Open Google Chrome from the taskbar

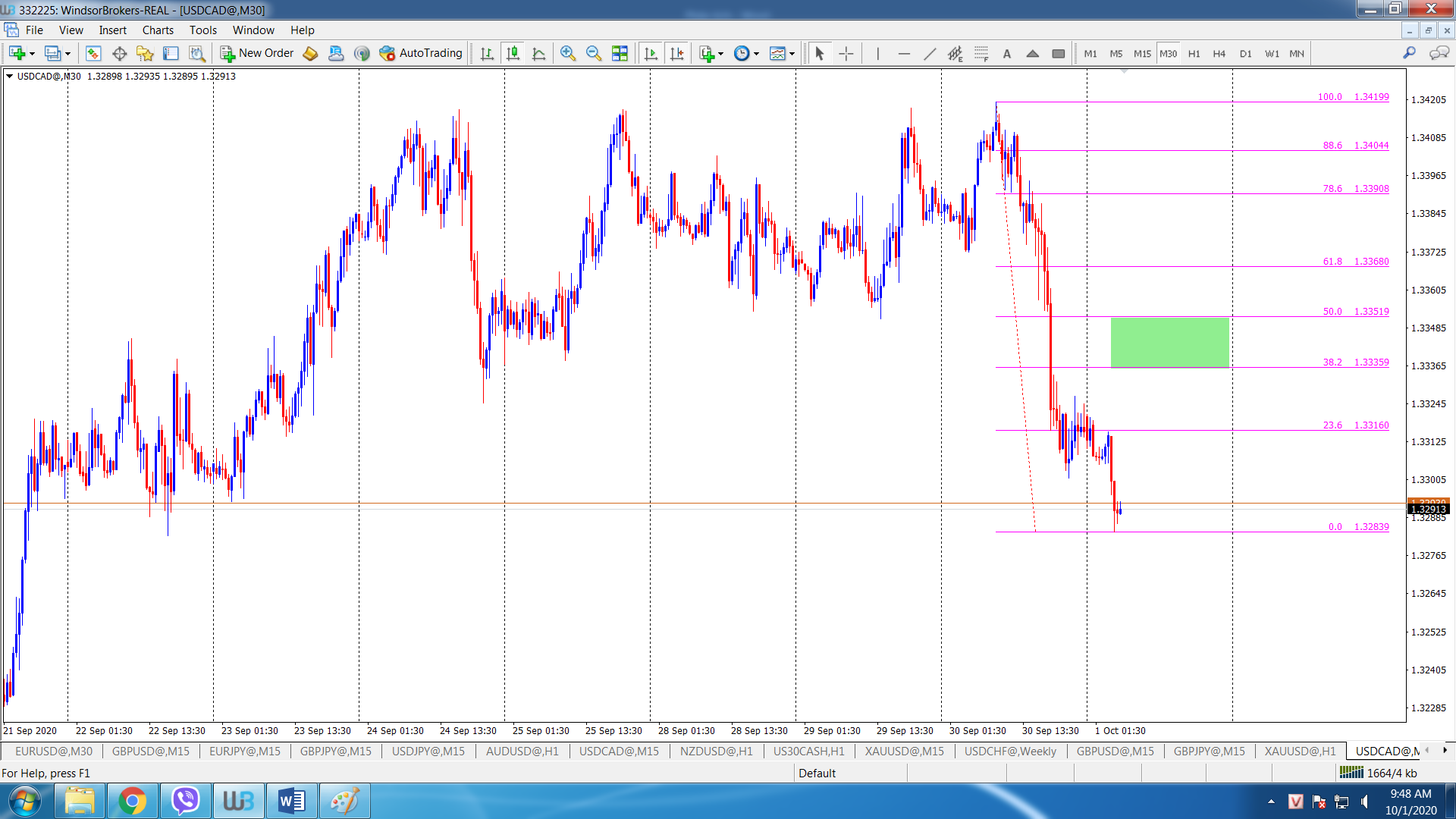[x=132, y=801]
